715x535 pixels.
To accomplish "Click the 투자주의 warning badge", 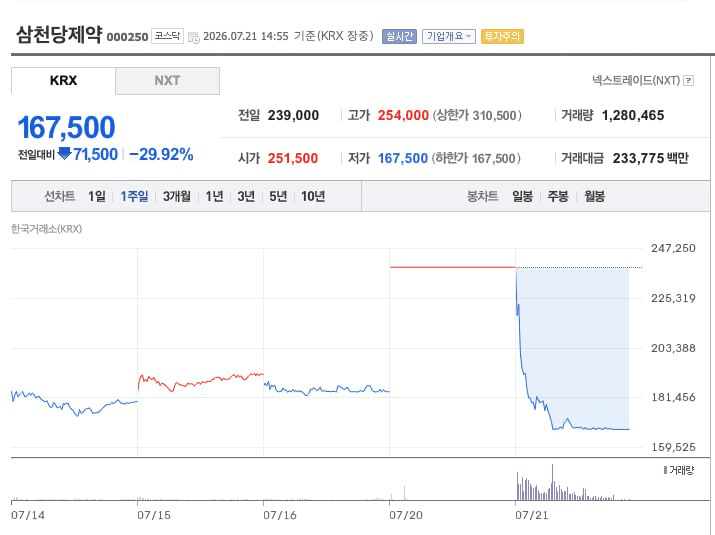I will (x=502, y=36).
